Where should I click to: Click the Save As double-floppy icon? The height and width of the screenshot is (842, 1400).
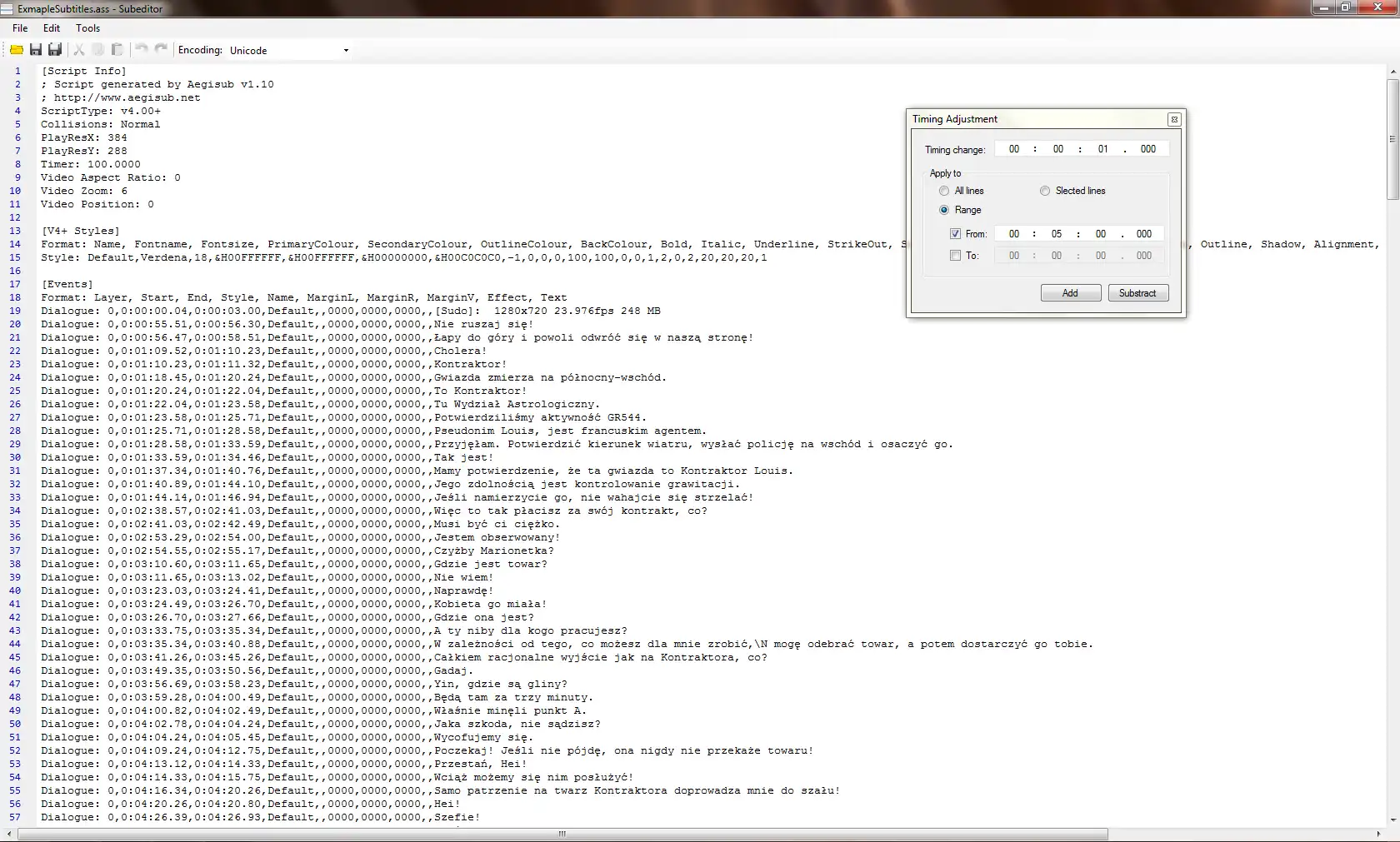[x=55, y=50]
